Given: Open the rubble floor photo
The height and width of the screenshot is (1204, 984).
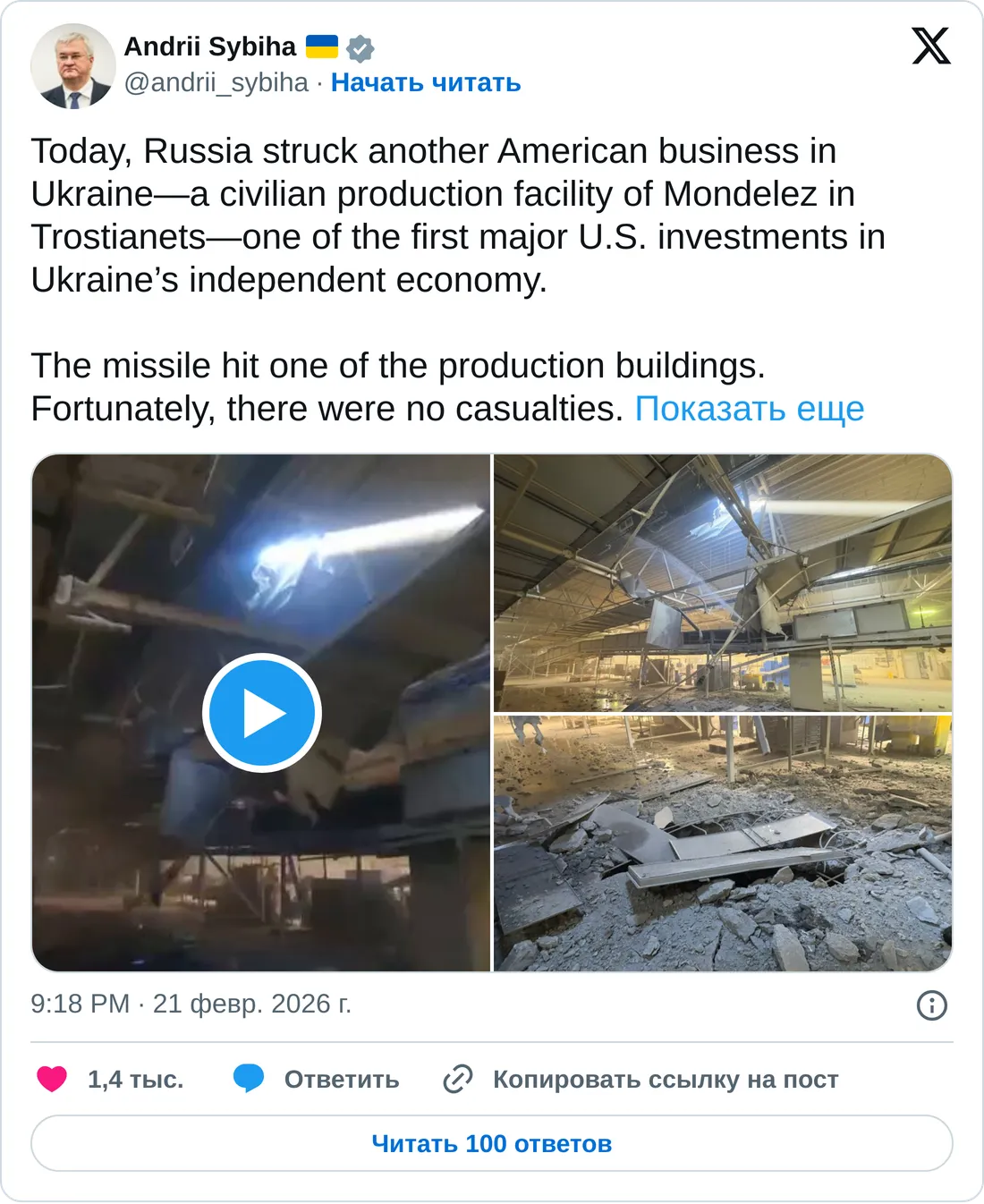Looking at the screenshot, I should point(723,844).
